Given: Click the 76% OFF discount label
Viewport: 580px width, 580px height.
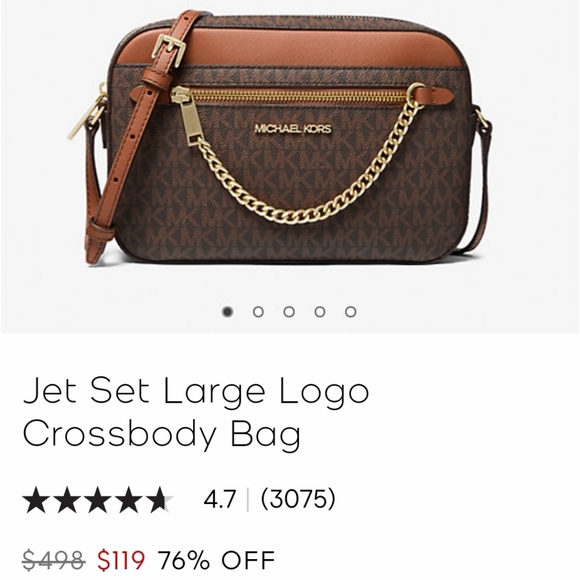Looking at the screenshot, I should 217,560.
